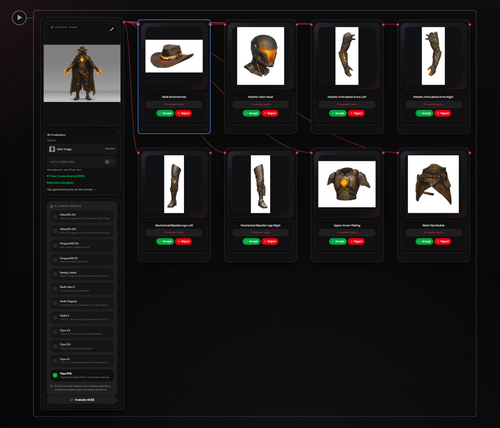Enable the Hitem3D v1.5 model checkbox
The image size is (500, 428).
pyautogui.click(x=55, y=217)
